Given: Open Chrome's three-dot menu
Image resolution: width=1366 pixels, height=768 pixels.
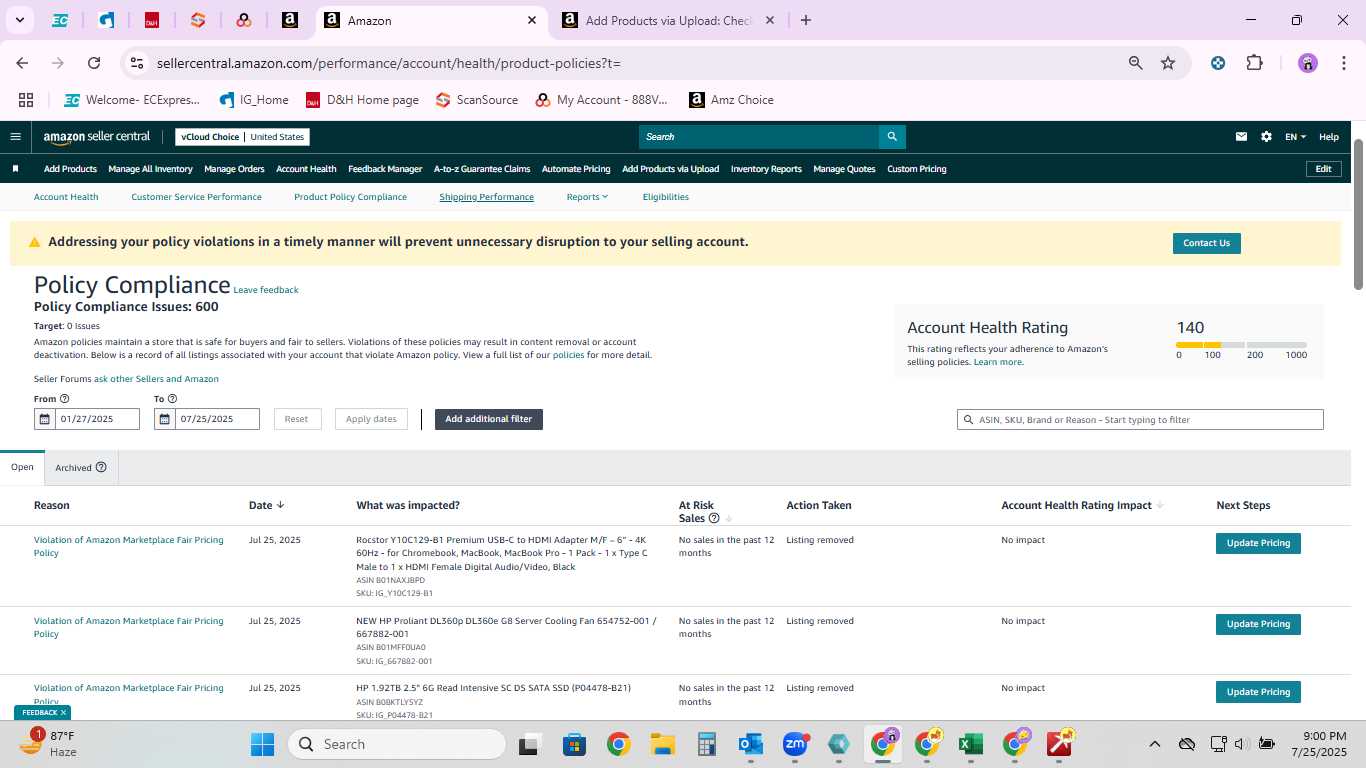Looking at the screenshot, I should [x=1342, y=63].
